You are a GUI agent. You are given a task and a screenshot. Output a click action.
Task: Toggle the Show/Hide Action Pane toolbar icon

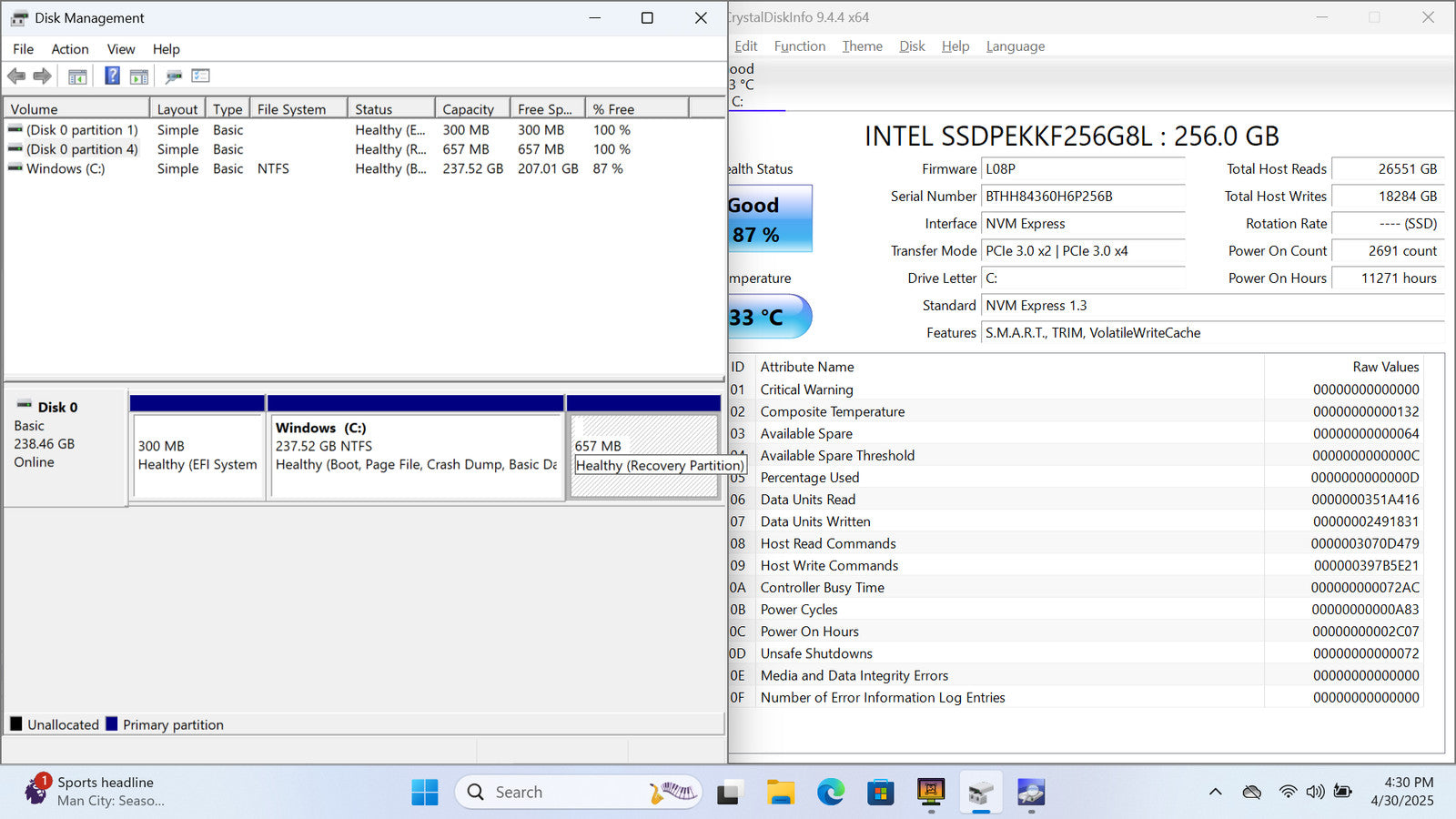click(x=139, y=76)
